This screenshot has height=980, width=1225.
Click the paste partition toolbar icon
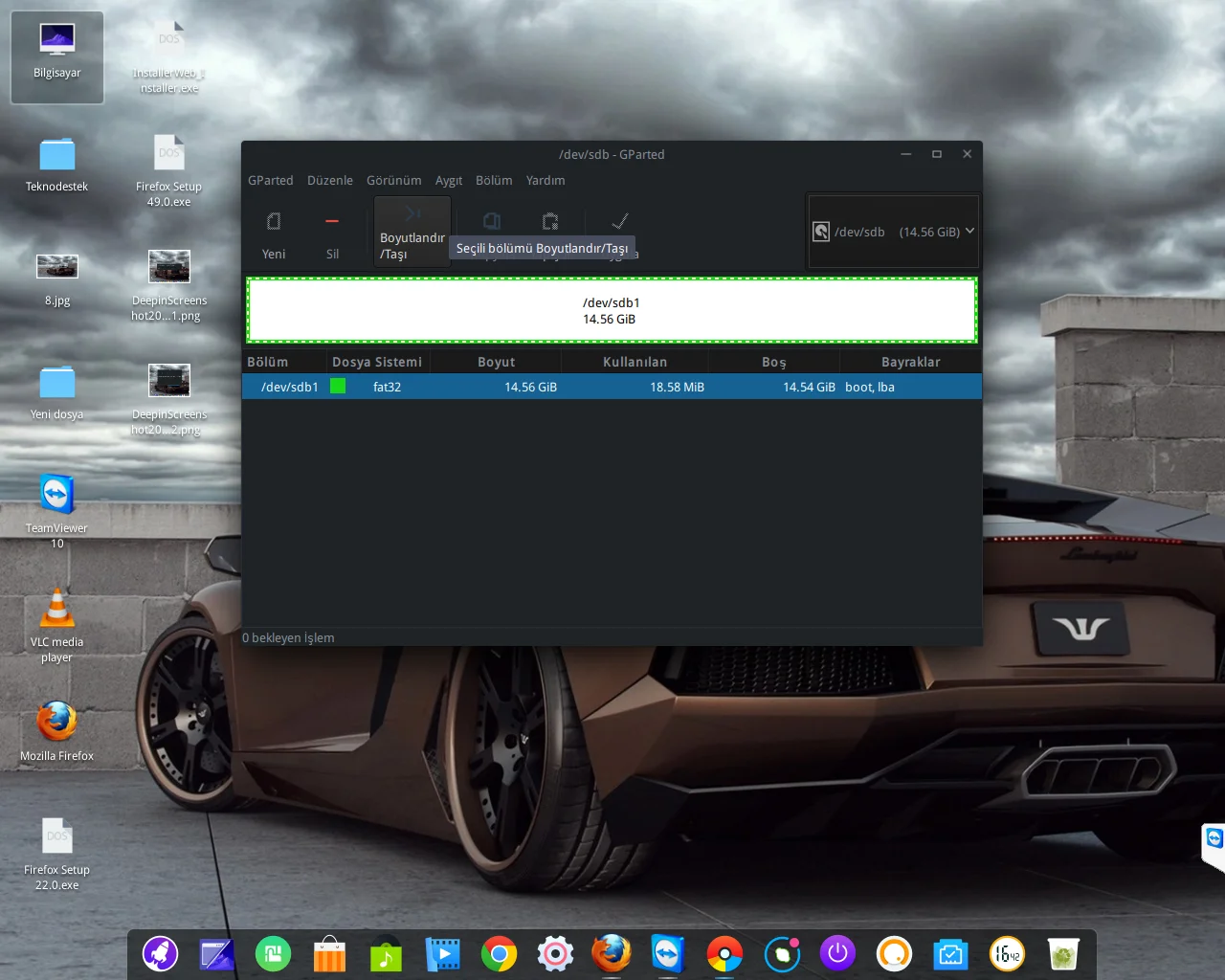(x=550, y=222)
